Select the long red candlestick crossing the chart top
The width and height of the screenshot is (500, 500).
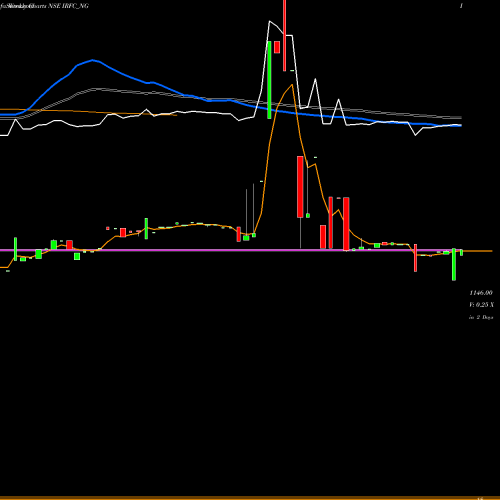284,35
